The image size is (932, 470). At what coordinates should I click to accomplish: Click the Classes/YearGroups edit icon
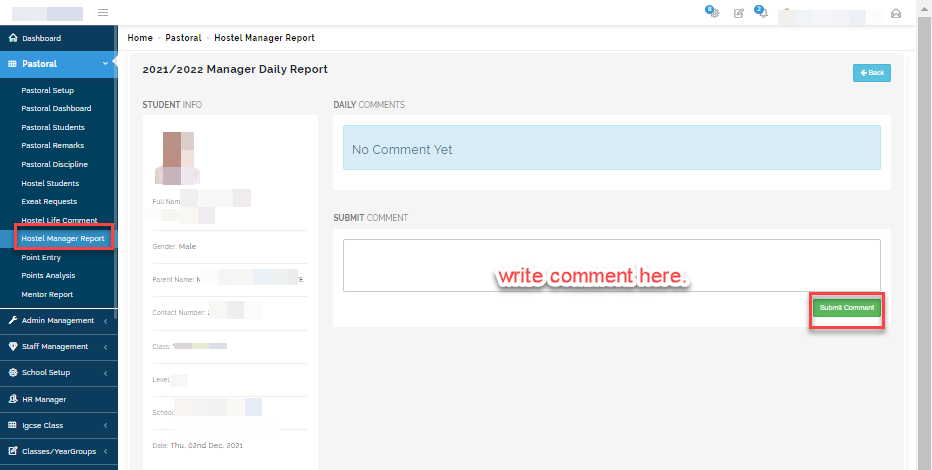coord(12,451)
